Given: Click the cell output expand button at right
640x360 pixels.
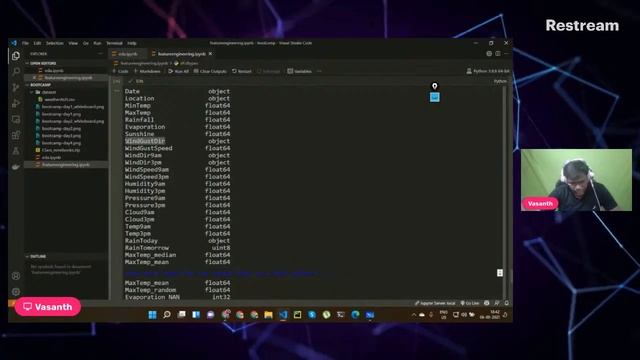Looking at the screenshot, I should 500,273.
